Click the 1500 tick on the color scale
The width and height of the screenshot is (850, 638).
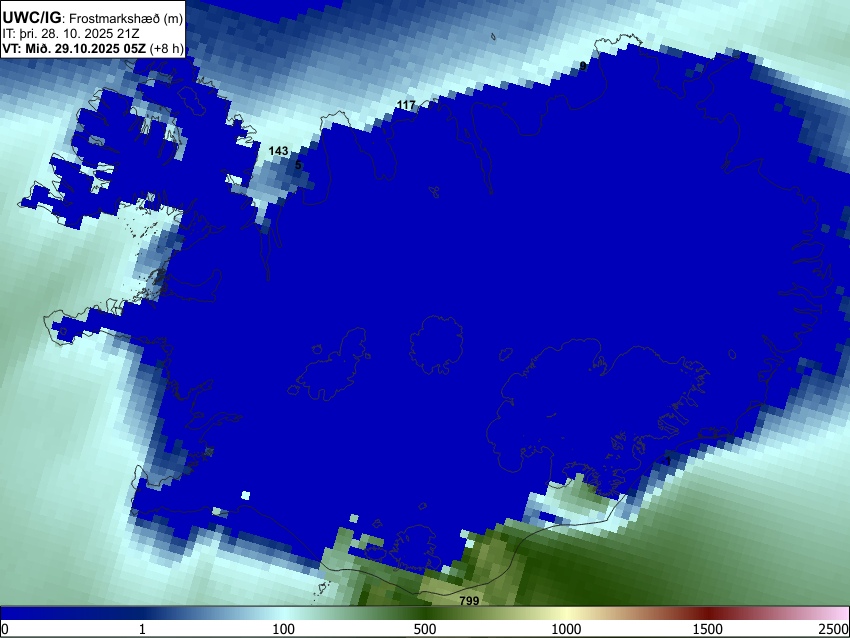[708, 629]
